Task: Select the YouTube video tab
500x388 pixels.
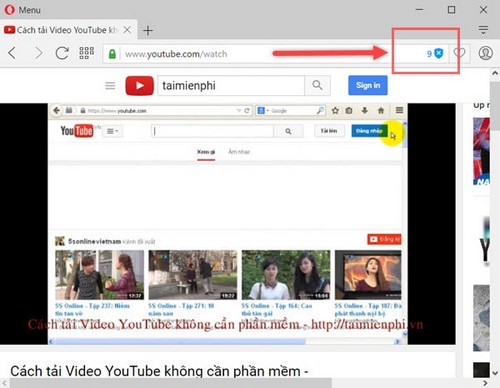Action: [67, 30]
